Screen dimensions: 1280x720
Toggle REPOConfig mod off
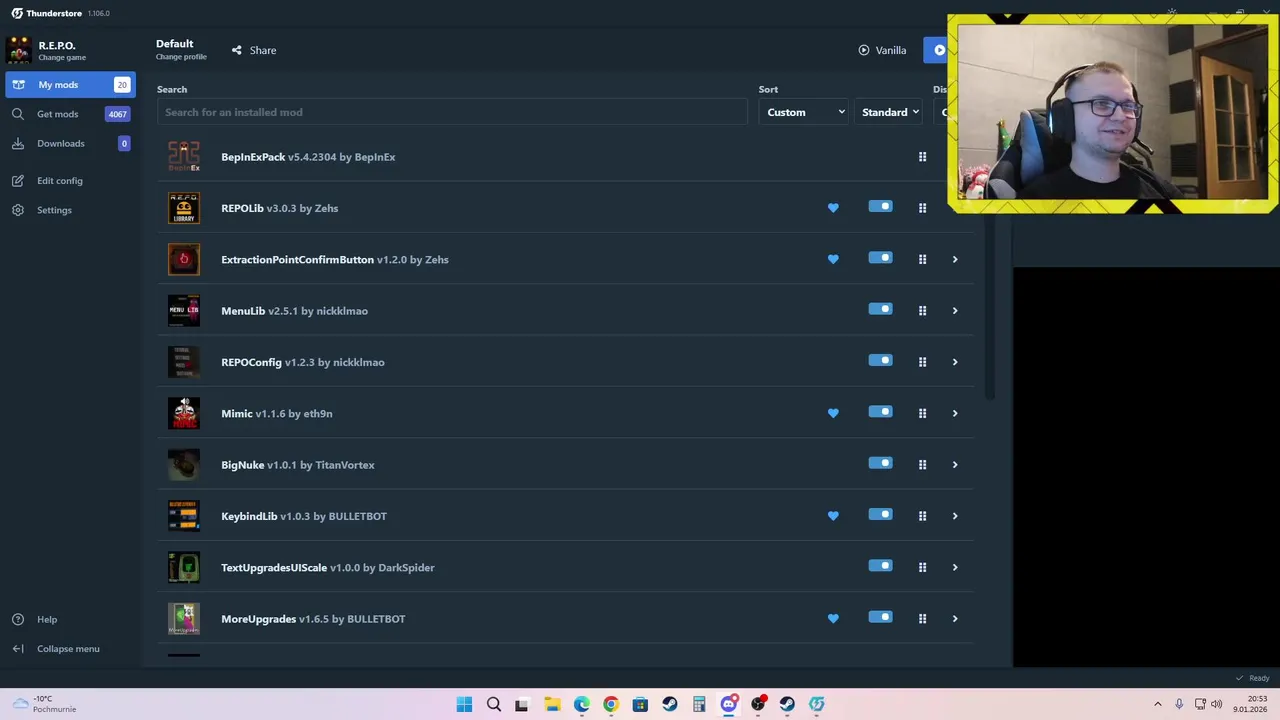pos(880,361)
